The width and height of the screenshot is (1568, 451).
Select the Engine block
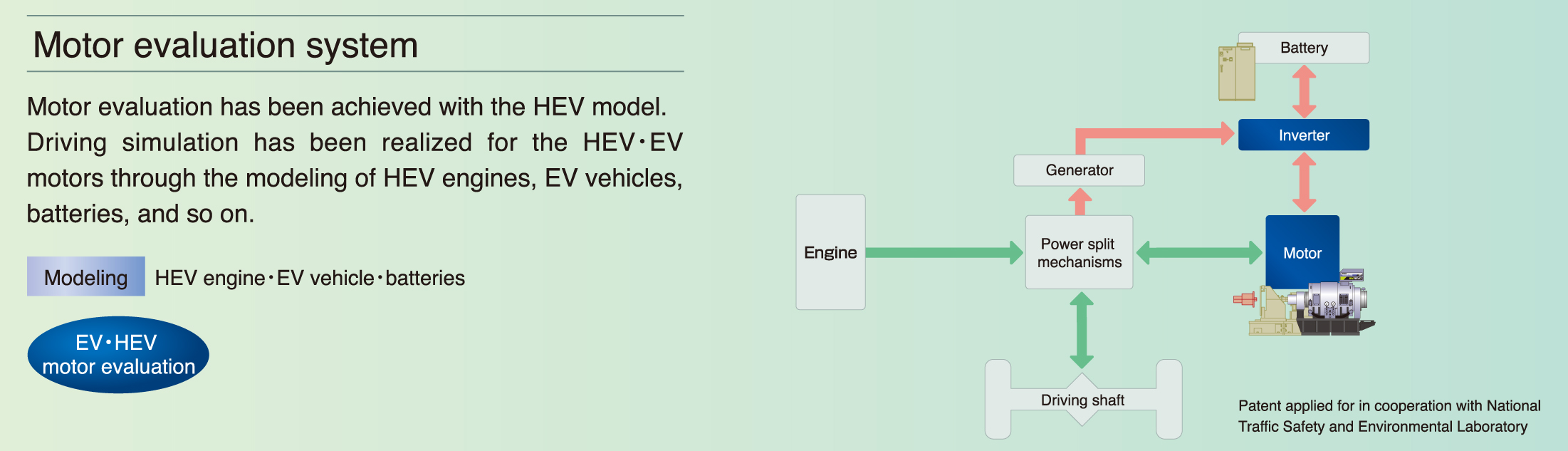point(830,252)
